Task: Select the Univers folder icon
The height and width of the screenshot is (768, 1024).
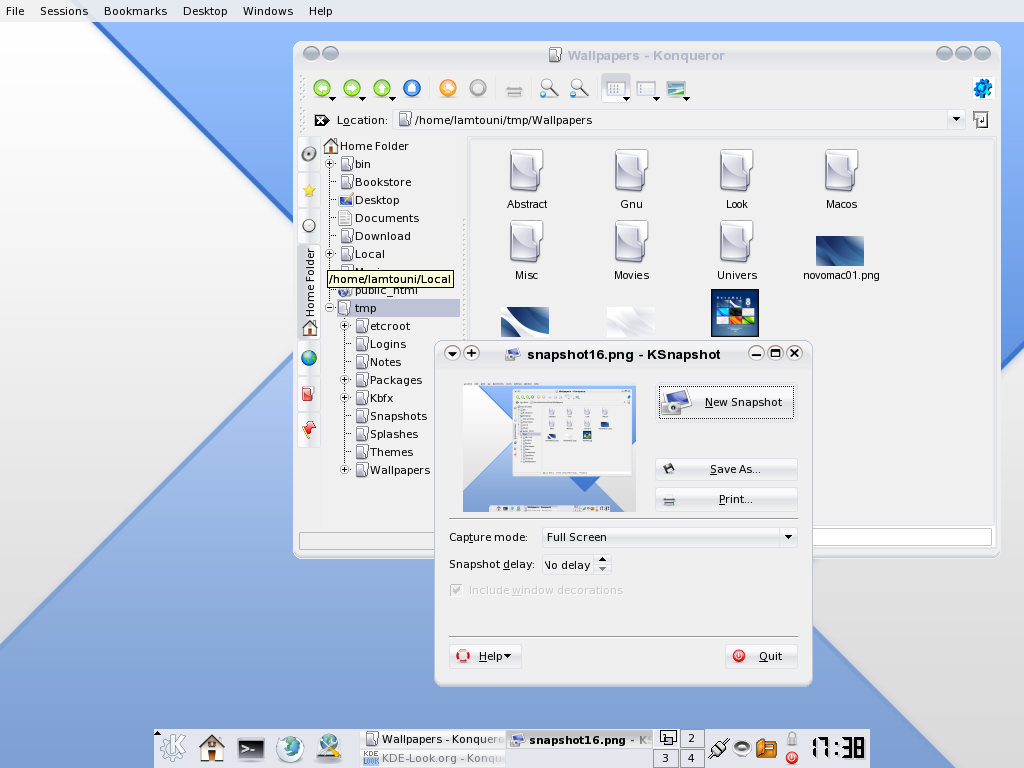Action: click(x=737, y=242)
